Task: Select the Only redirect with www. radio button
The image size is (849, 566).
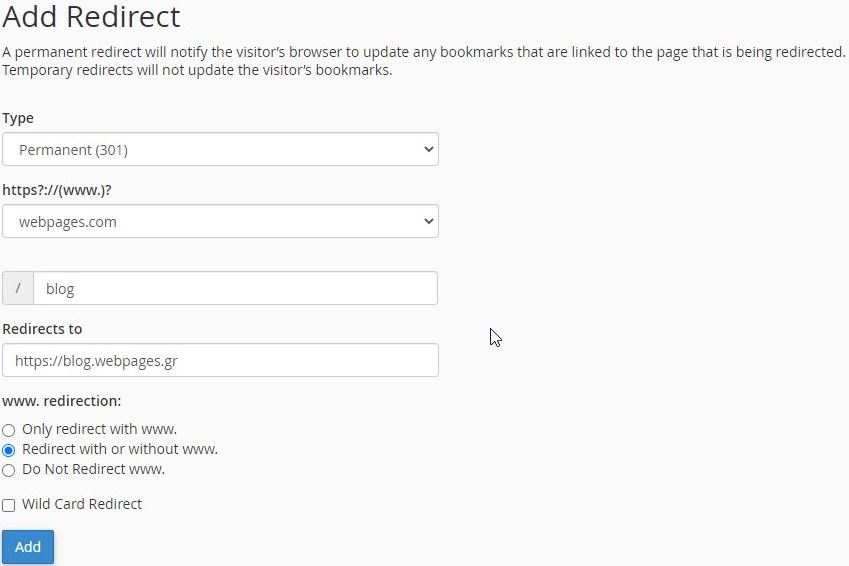Action: pos(9,430)
